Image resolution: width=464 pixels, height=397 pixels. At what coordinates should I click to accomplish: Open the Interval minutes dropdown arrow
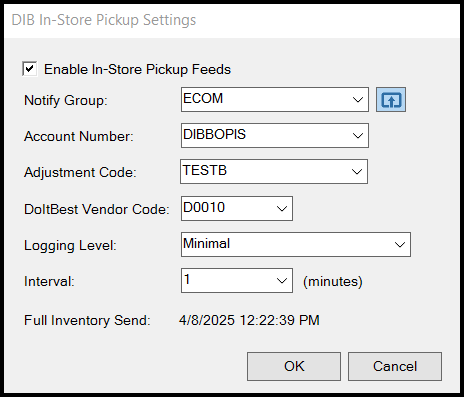point(282,281)
